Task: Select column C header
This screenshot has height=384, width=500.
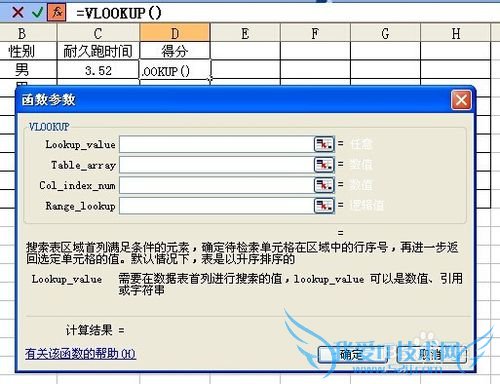Action: (98, 34)
